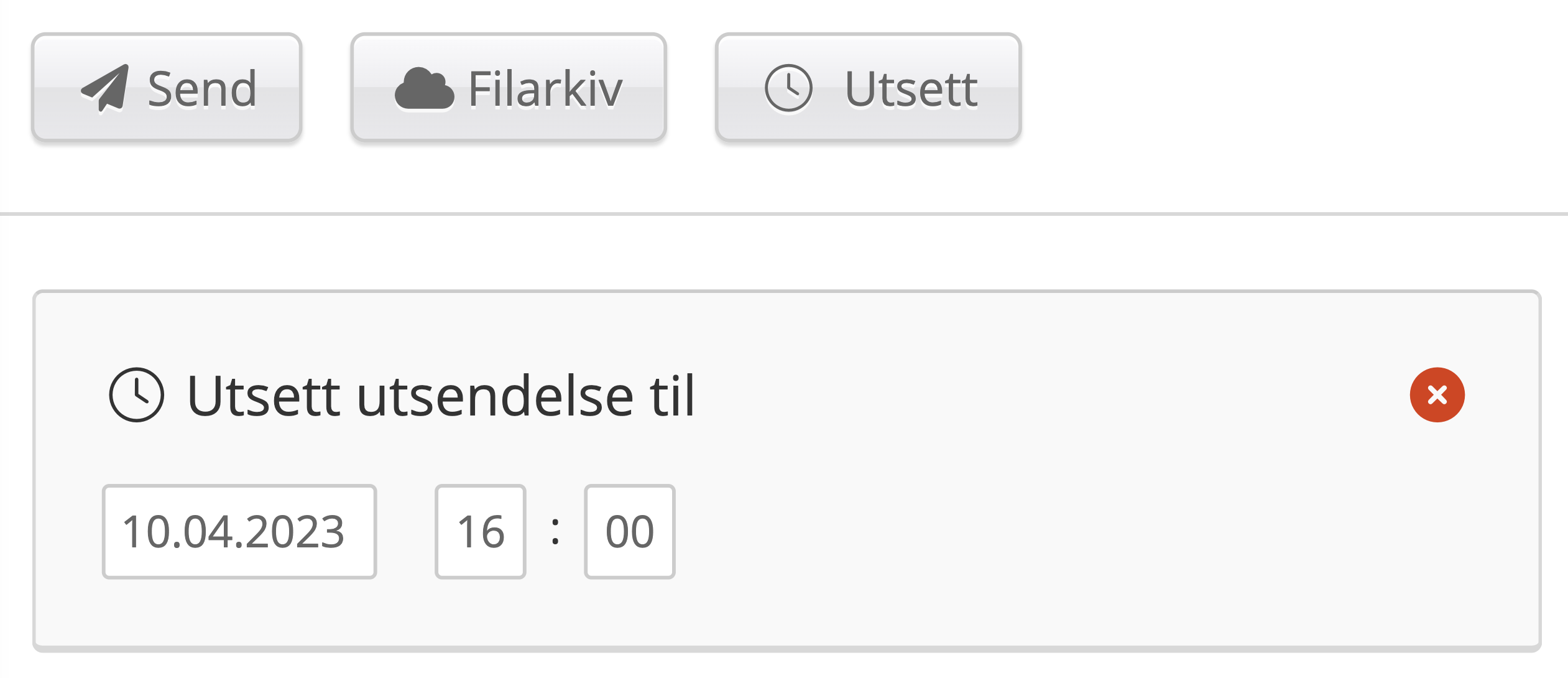Viewport: 1568px width, 678px height.
Task: Click the cloud icon on Filarkiv
Action: (x=425, y=89)
